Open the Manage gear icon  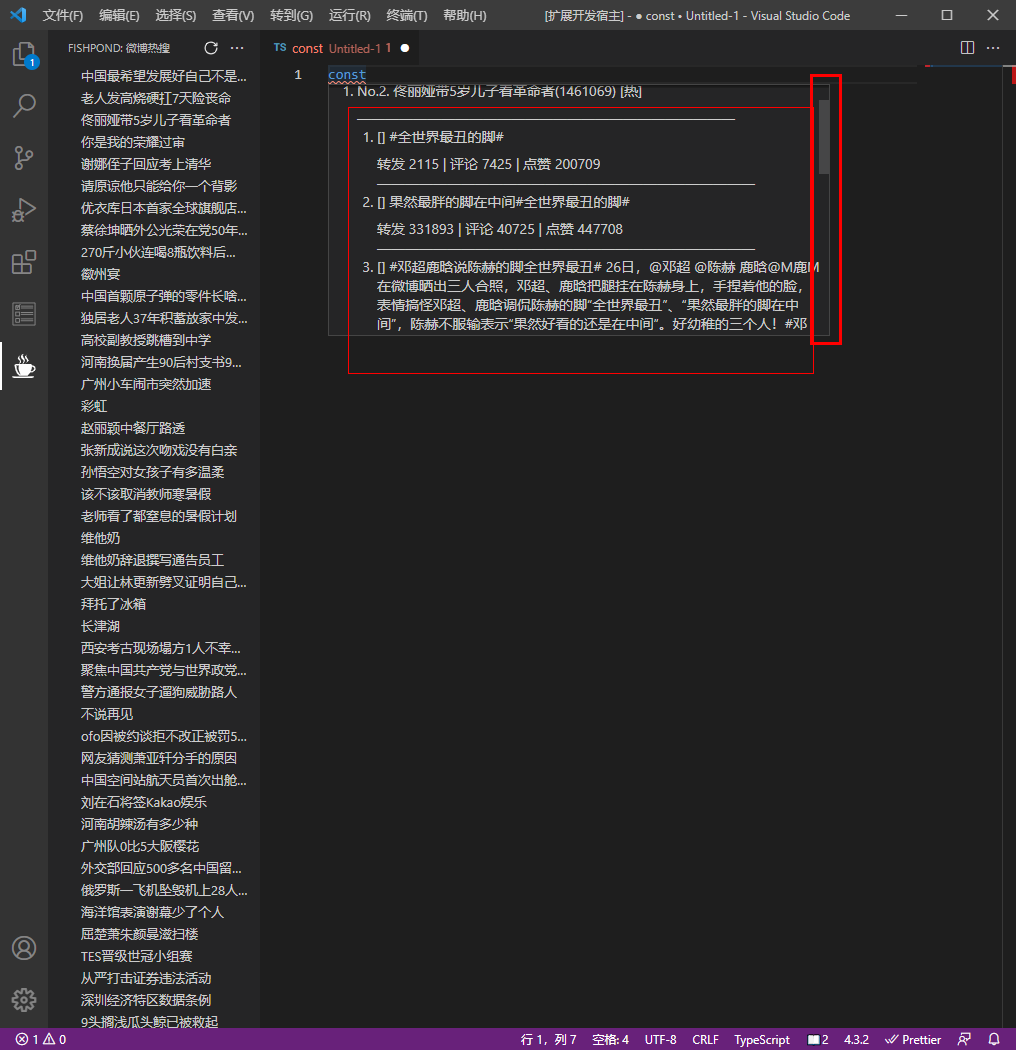click(24, 1000)
